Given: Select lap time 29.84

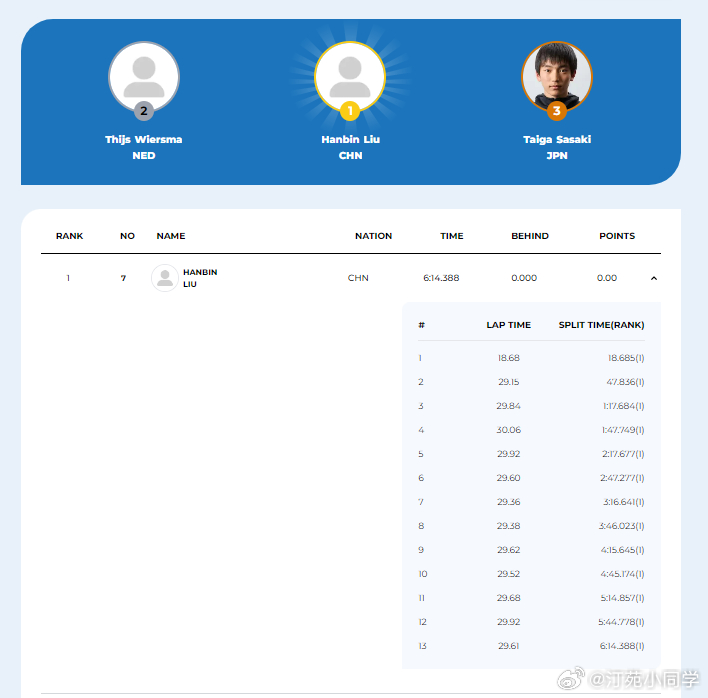Looking at the screenshot, I should [508, 406].
